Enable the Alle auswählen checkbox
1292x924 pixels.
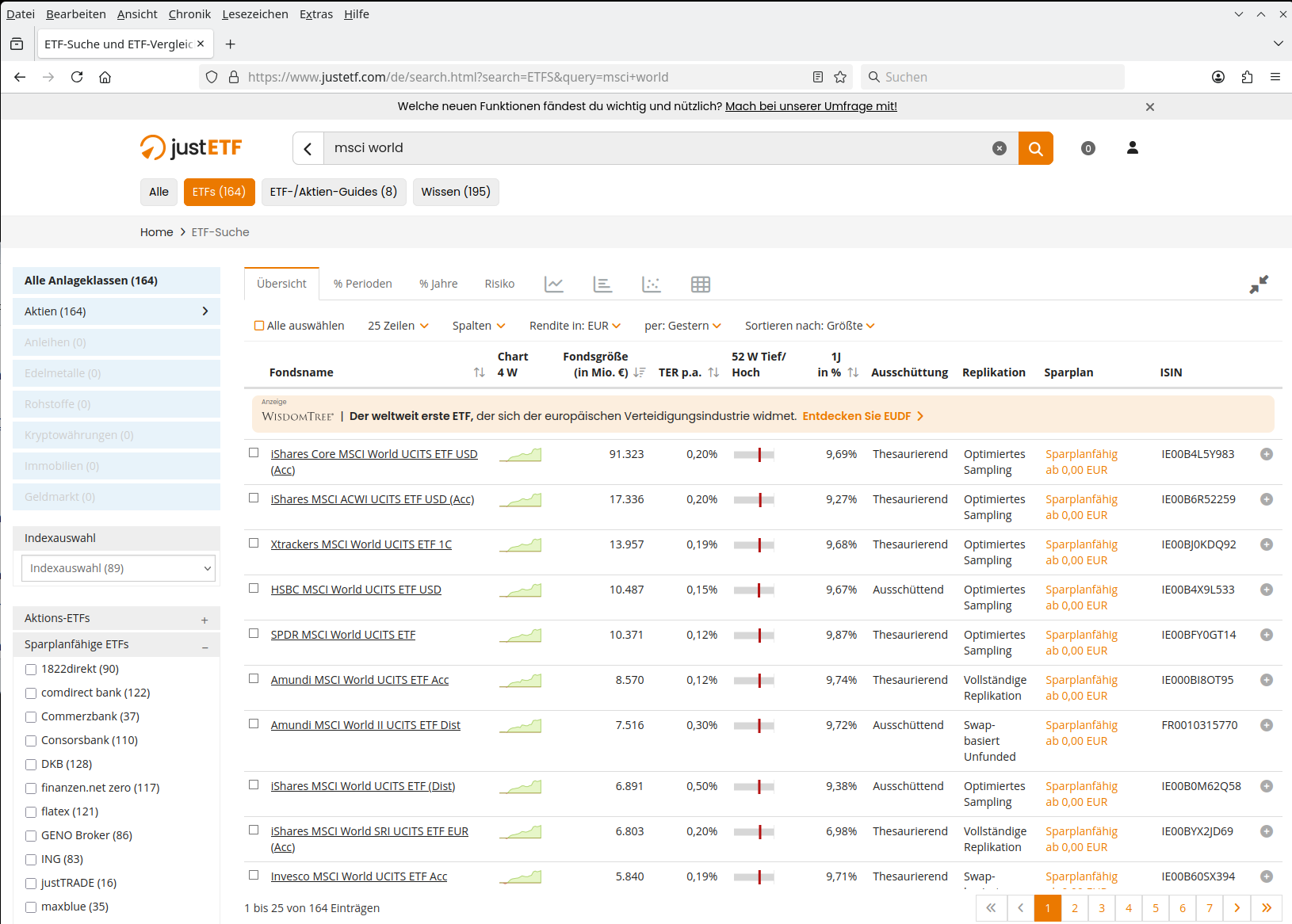click(x=259, y=326)
